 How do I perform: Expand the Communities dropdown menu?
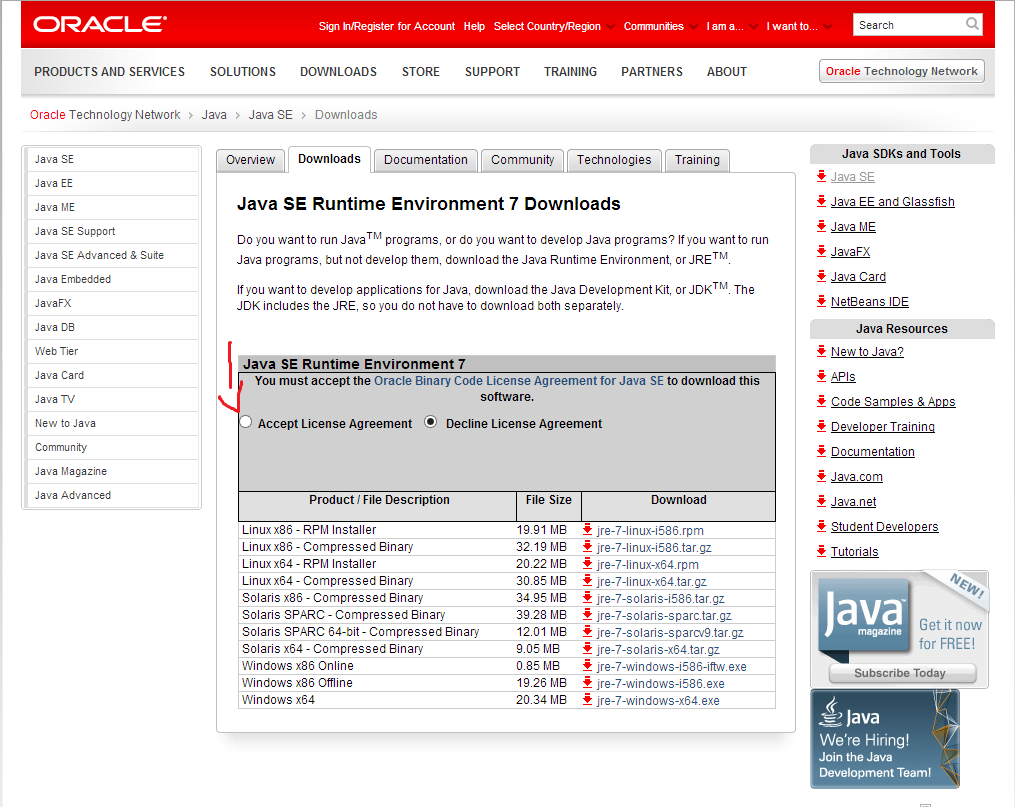(x=660, y=26)
